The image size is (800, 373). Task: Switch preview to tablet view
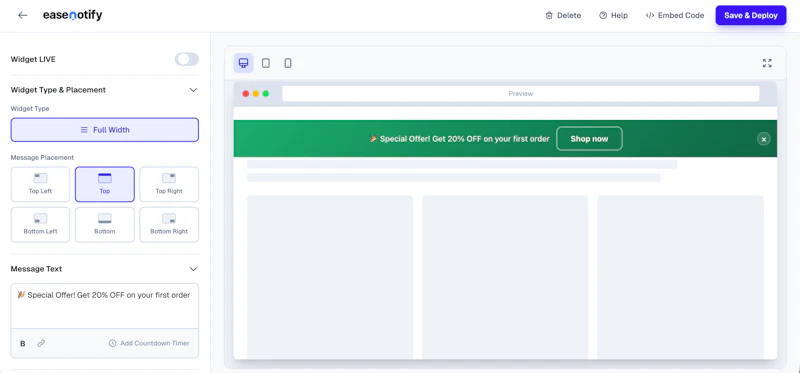266,63
